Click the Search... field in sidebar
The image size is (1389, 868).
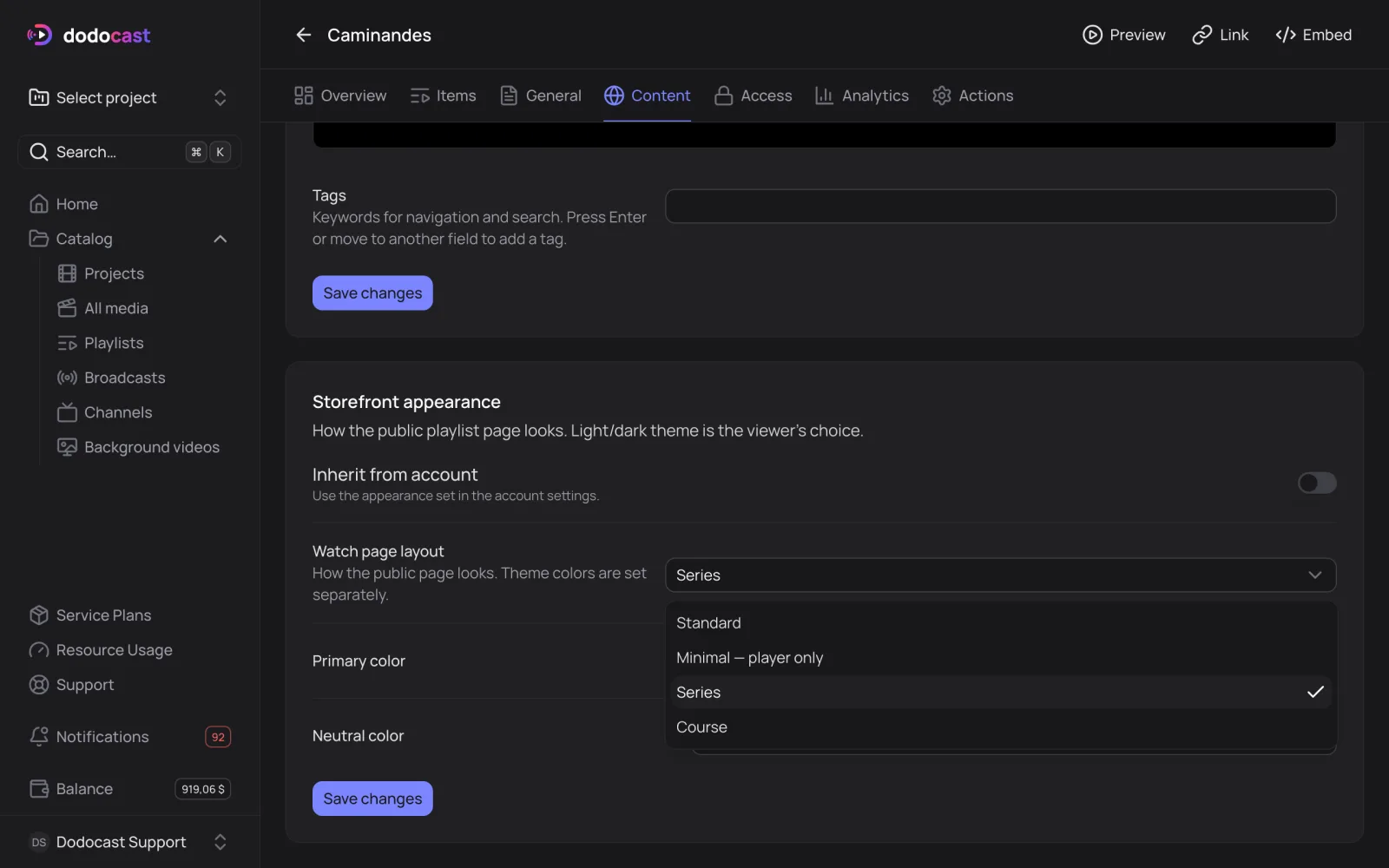tap(129, 152)
